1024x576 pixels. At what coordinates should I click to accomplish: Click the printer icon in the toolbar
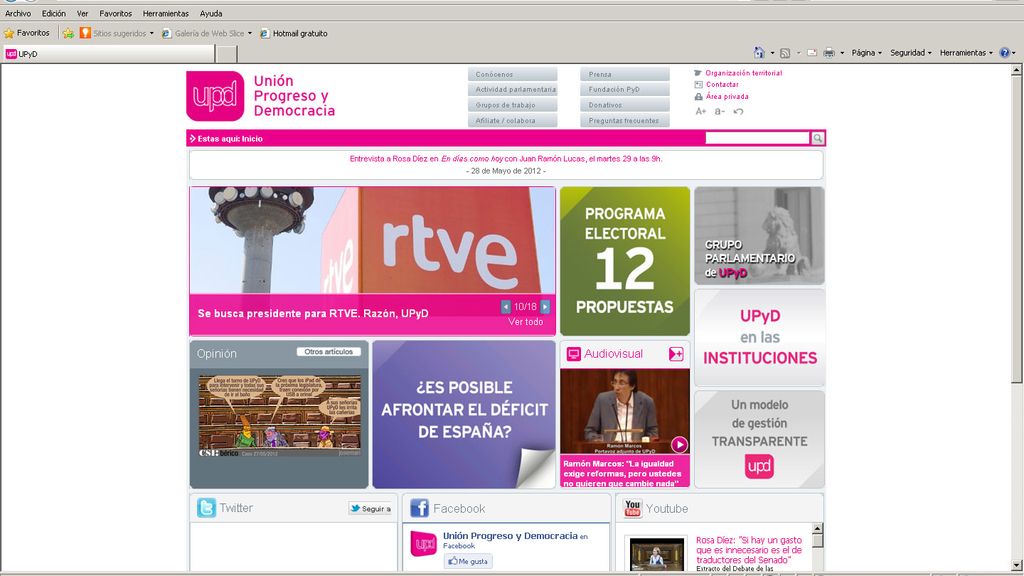click(829, 53)
